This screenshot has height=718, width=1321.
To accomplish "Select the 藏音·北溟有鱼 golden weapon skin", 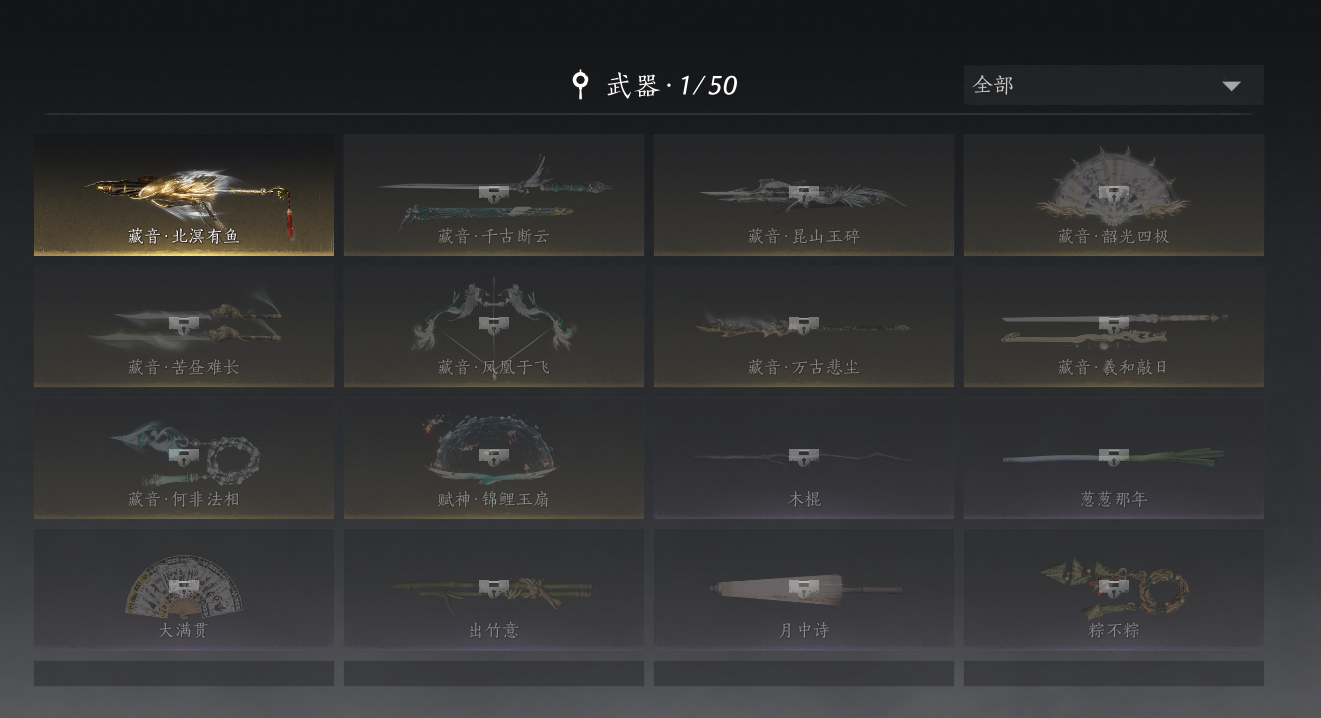I will 184,195.
